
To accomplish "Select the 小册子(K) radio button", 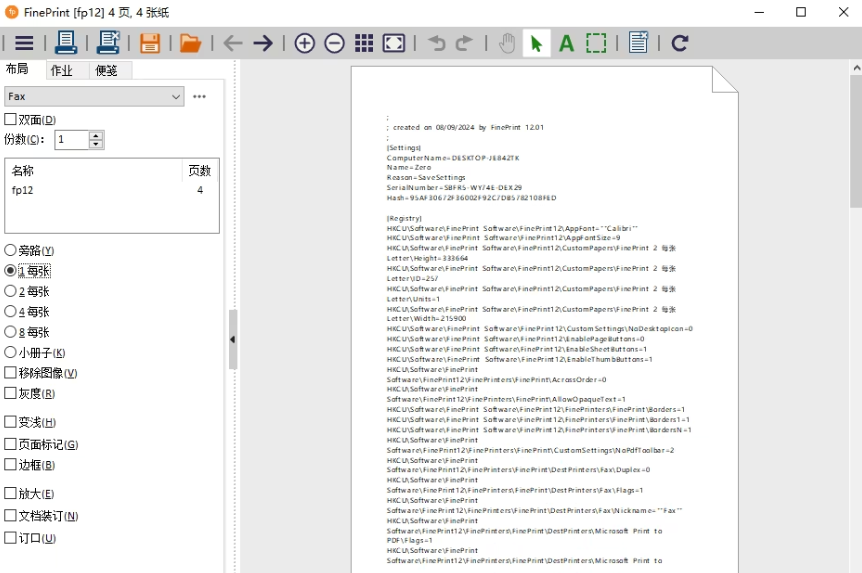I will pyautogui.click(x=10, y=352).
